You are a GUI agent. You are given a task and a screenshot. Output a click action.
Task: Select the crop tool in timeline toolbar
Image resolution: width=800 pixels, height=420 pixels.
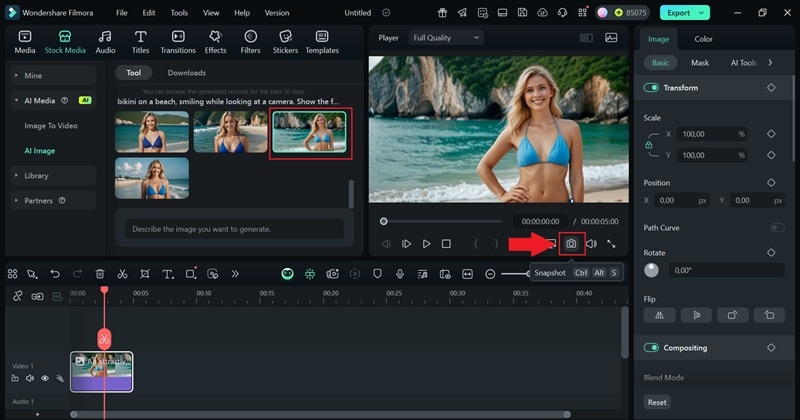145,274
